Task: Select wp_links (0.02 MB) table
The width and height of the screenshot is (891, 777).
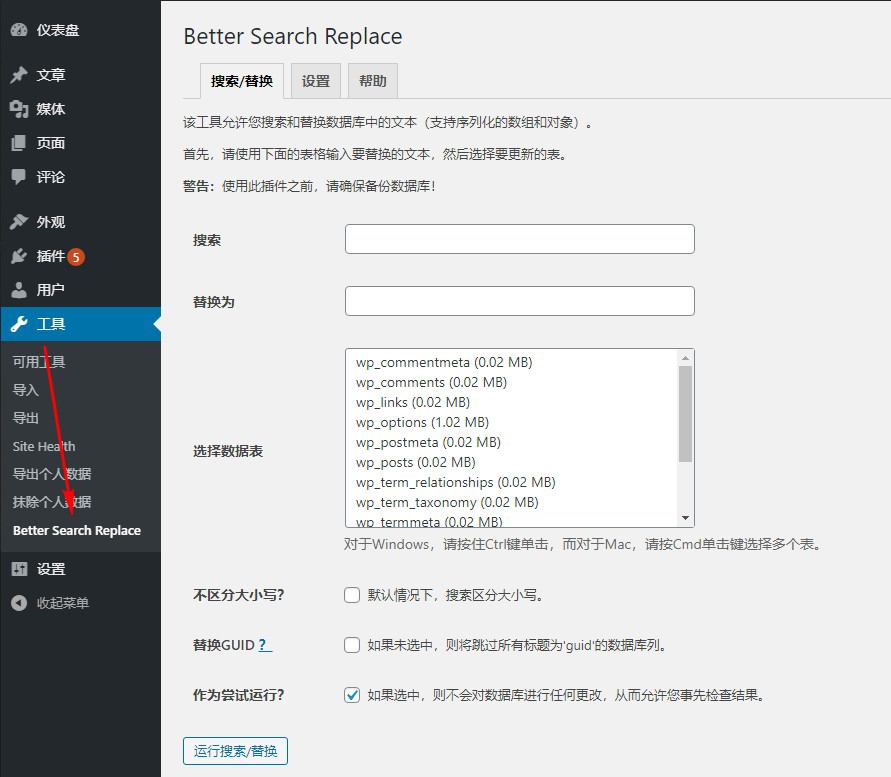Action: tap(413, 402)
